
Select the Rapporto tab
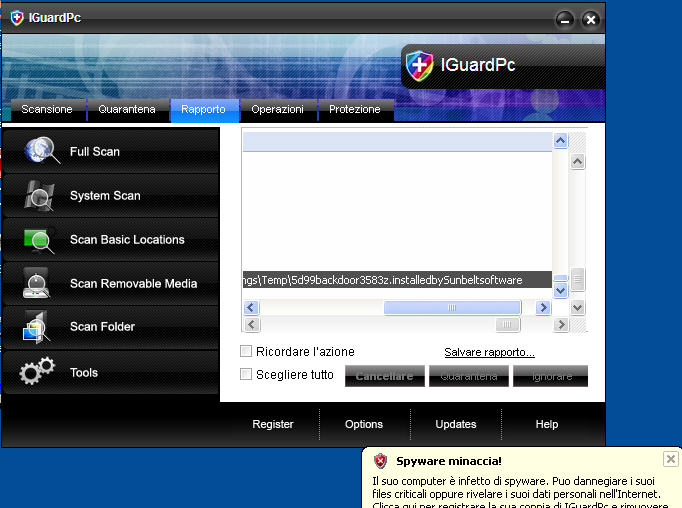coord(203,110)
